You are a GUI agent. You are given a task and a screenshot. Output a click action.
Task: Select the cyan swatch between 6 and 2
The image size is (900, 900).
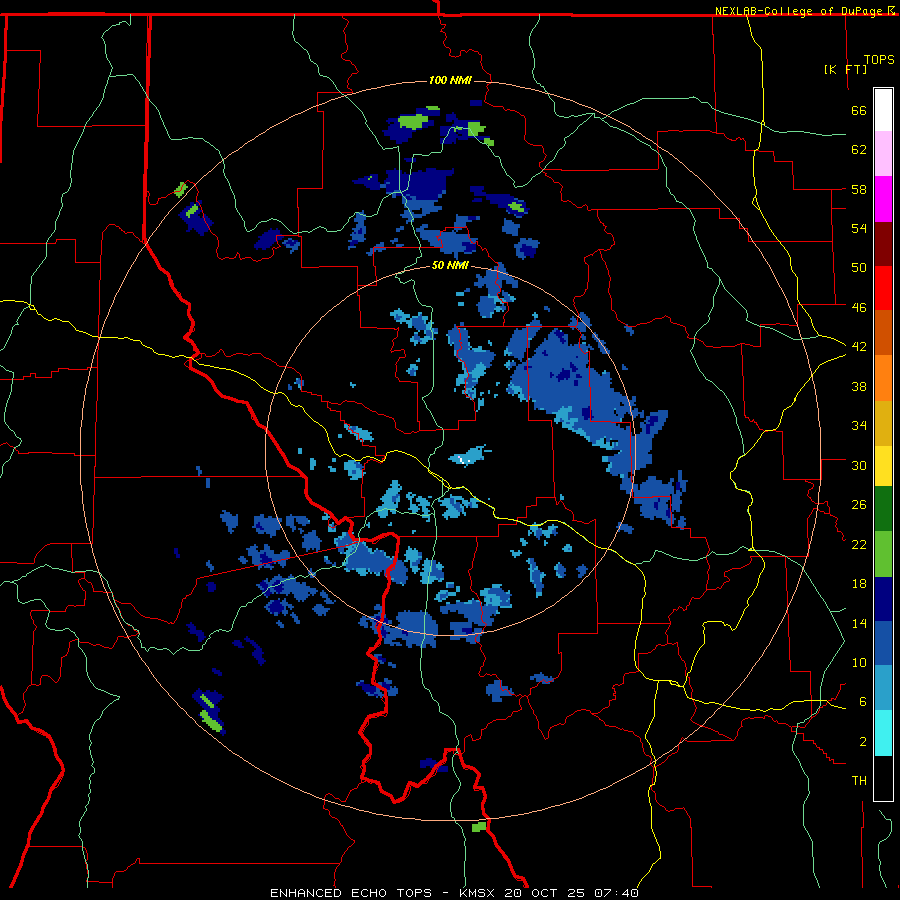[x=883, y=733]
